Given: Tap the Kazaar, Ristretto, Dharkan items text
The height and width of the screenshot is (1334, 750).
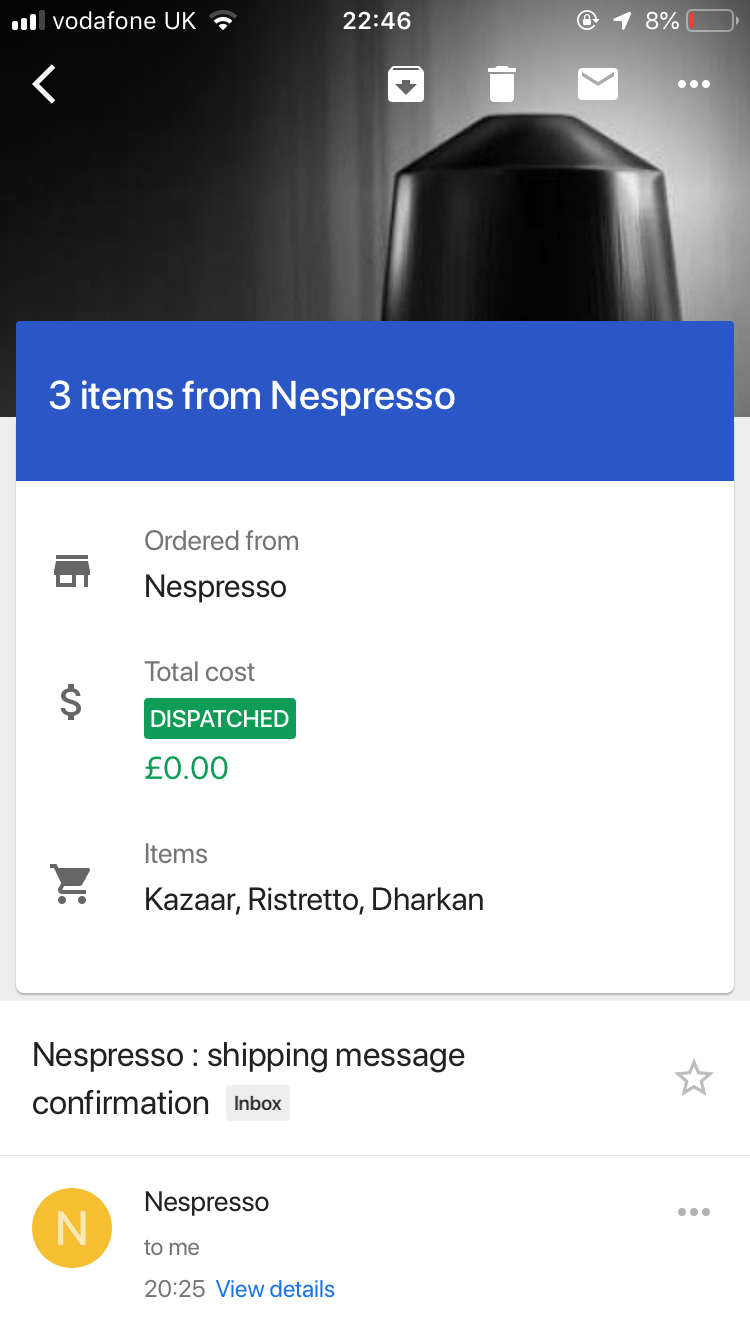Looking at the screenshot, I should pyautogui.click(x=314, y=900).
